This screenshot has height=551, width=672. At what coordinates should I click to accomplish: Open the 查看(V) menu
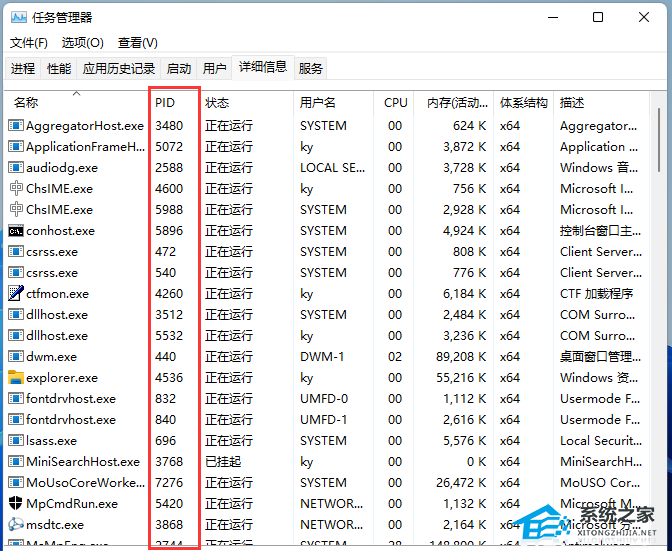pyautogui.click(x=138, y=42)
